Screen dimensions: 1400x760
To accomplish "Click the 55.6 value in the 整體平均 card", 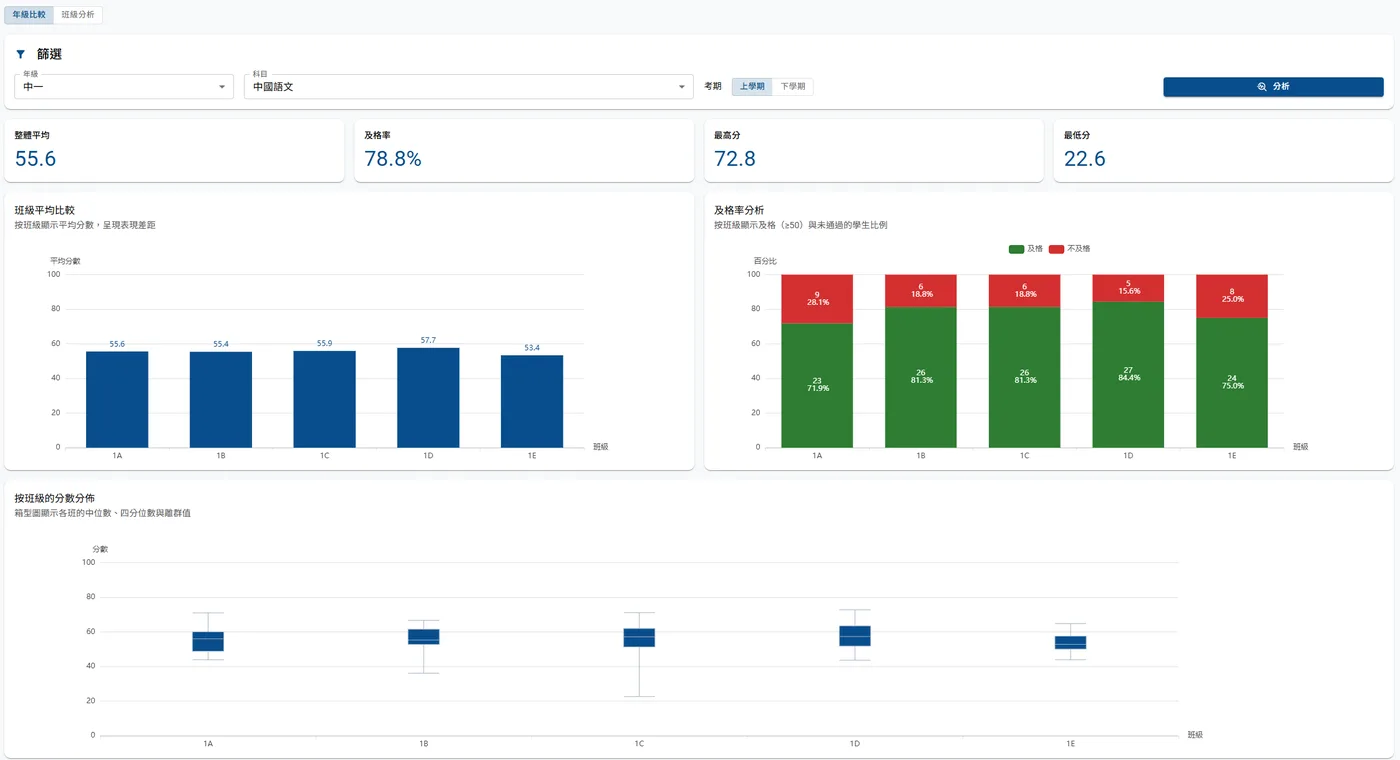I will pos(35,158).
